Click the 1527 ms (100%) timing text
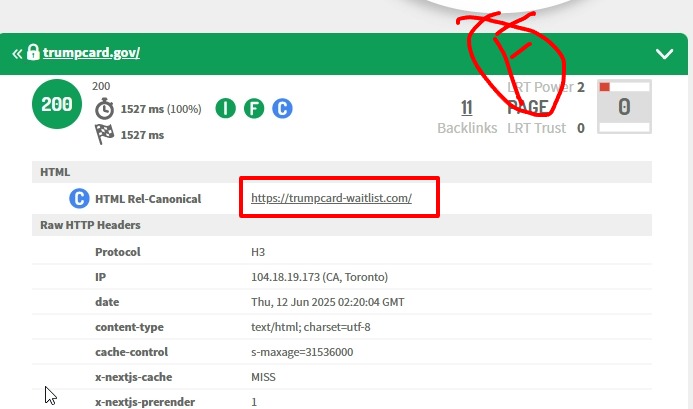Screen dimensions: 693x409 pyautogui.click(x=161, y=109)
